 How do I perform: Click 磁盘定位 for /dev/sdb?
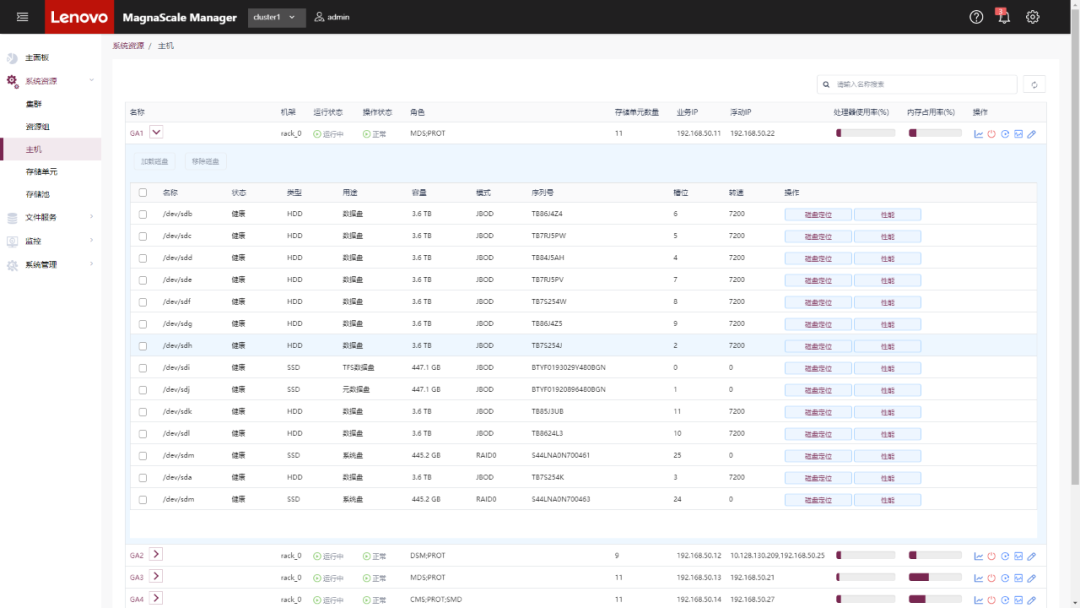point(818,215)
